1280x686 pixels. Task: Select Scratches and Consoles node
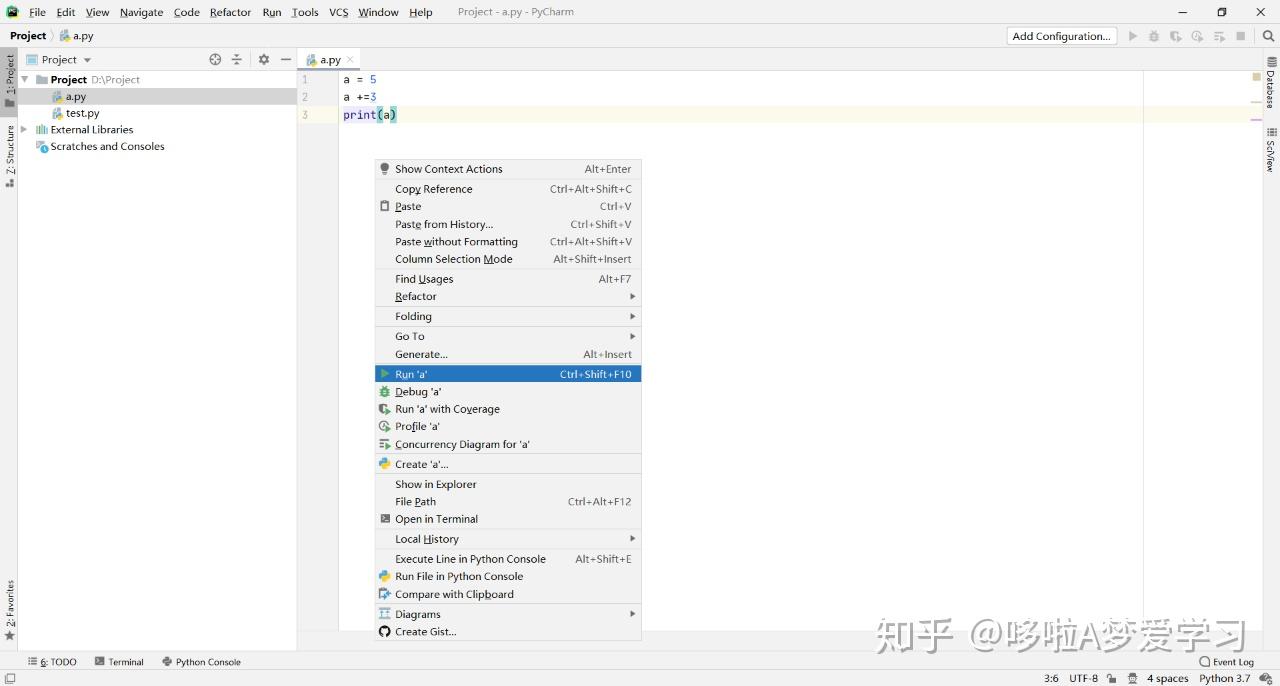click(107, 146)
